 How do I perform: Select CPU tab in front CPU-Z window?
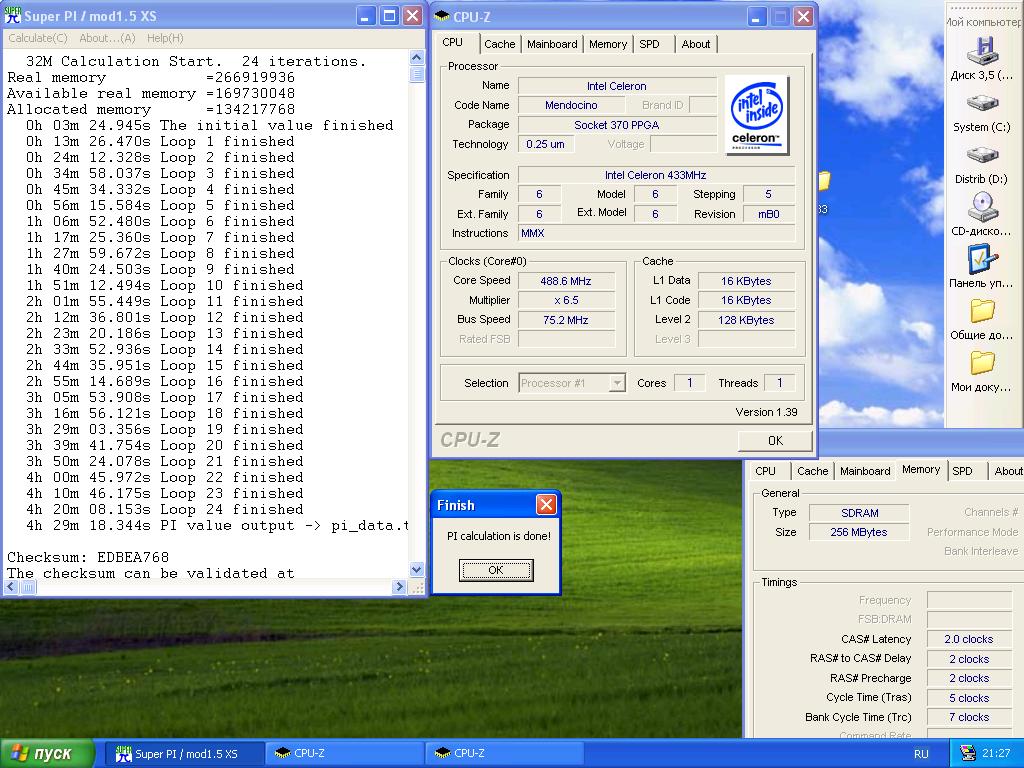click(x=453, y=42)
